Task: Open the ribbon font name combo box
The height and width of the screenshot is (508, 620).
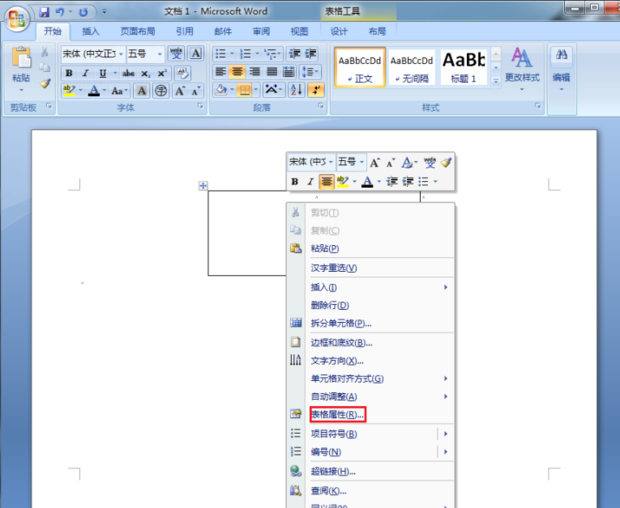Action: 93,54
